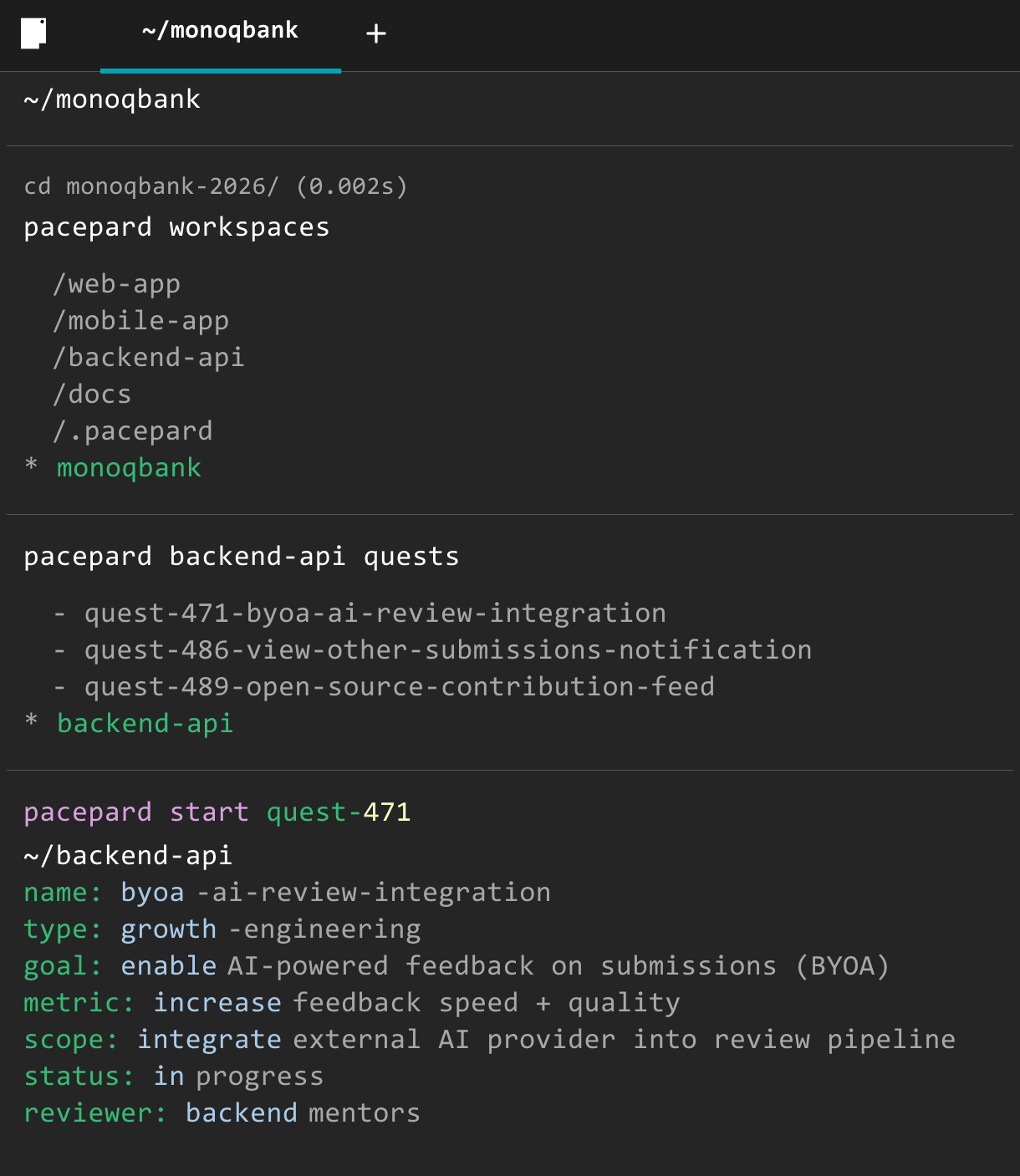Viewport: 1020px width, 1176px height.
Task: Select quest-486-view-other-submissions-notification
Action: point(447,650)
